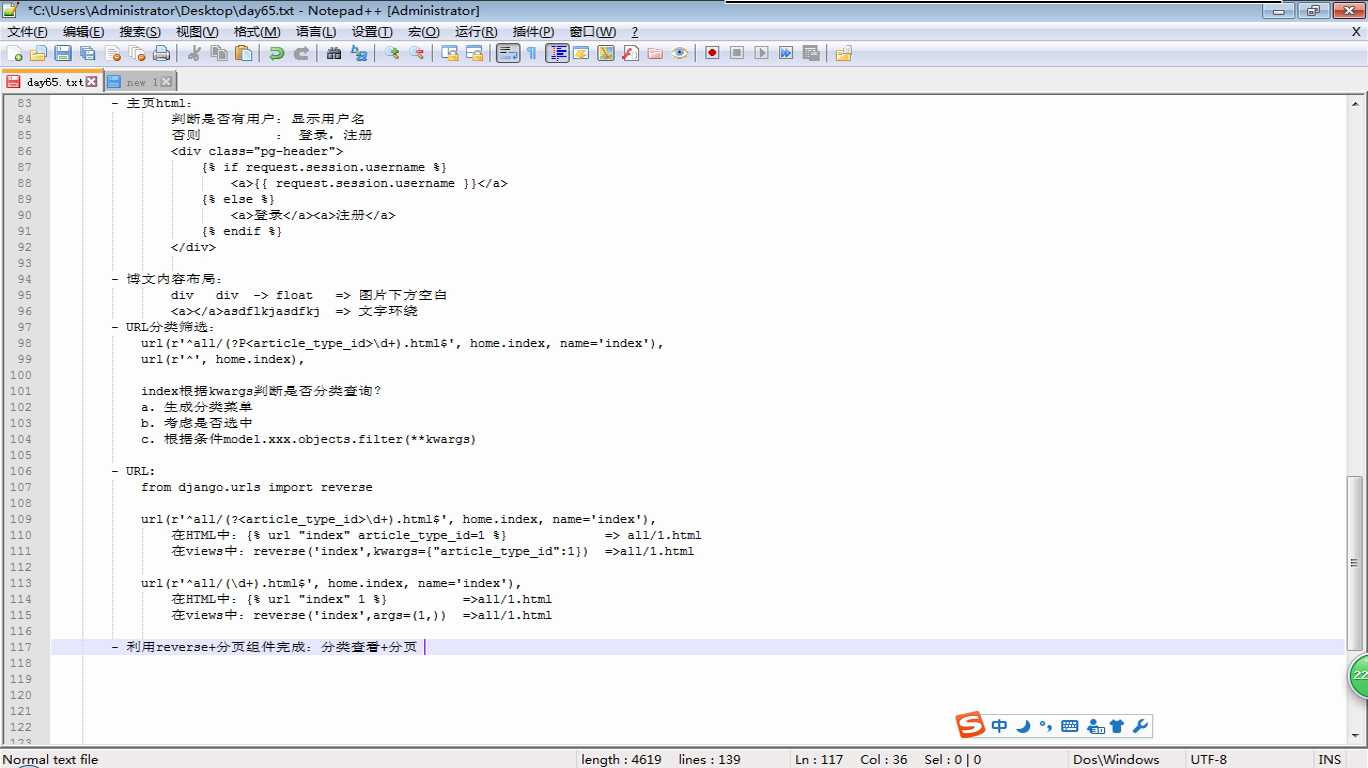Toggle the document map icon
The height and width of the screenshot is (768, 1368).
[x=606, y=53]
